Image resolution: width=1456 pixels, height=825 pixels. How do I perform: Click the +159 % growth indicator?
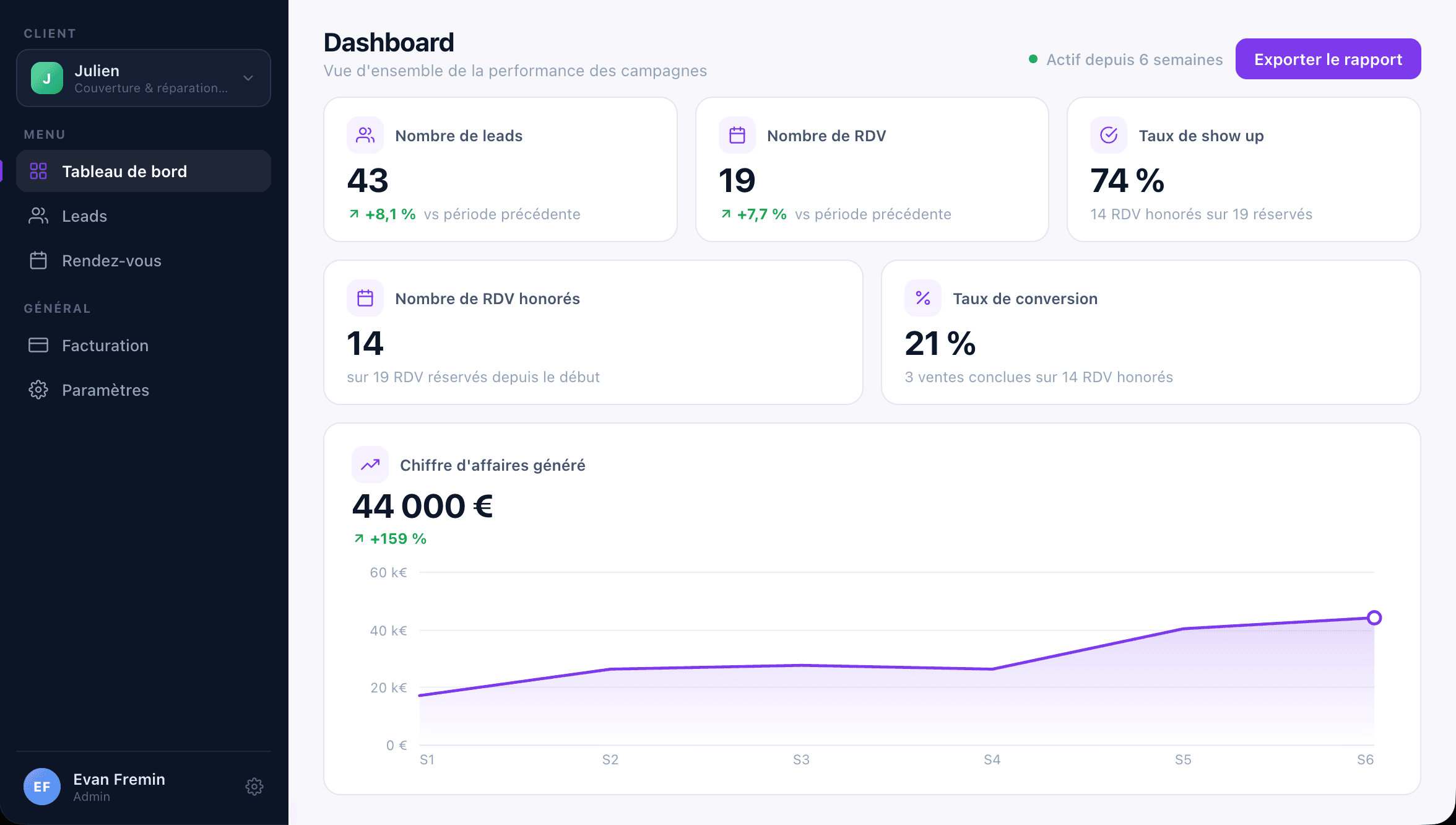pyautogui.click(x=398, y=539)
